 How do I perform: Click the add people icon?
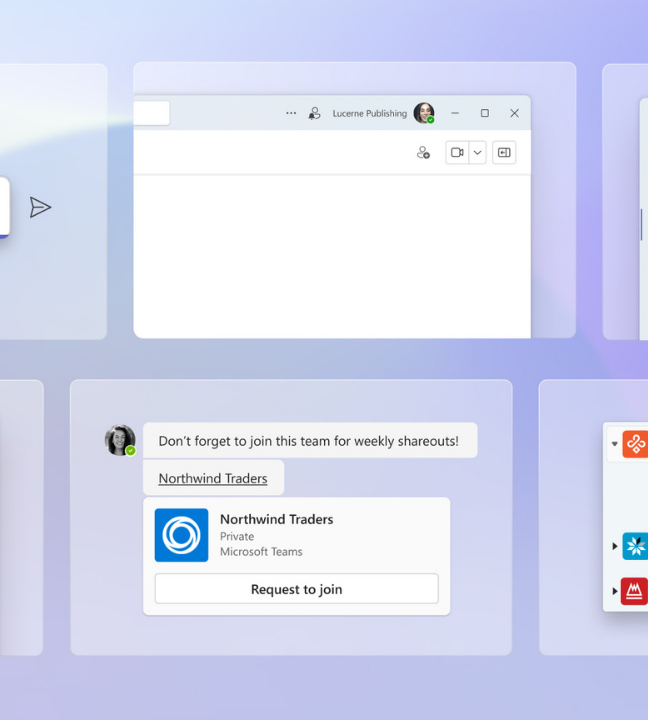click(x=423, y=152)
